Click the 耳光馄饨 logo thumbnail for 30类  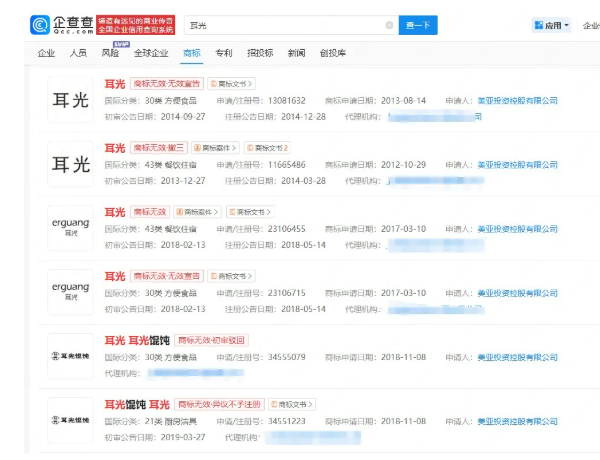(x=70, y=356)
